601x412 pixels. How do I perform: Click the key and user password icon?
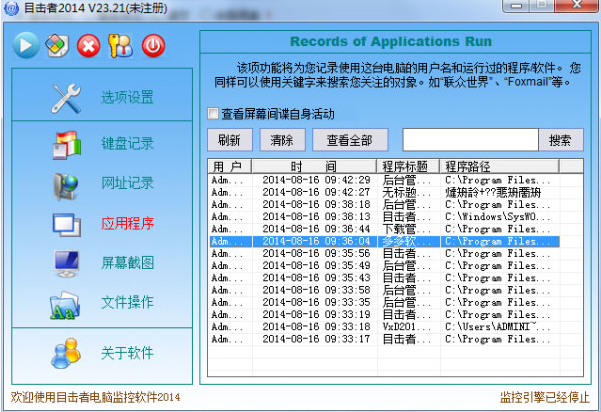(120, 45)
